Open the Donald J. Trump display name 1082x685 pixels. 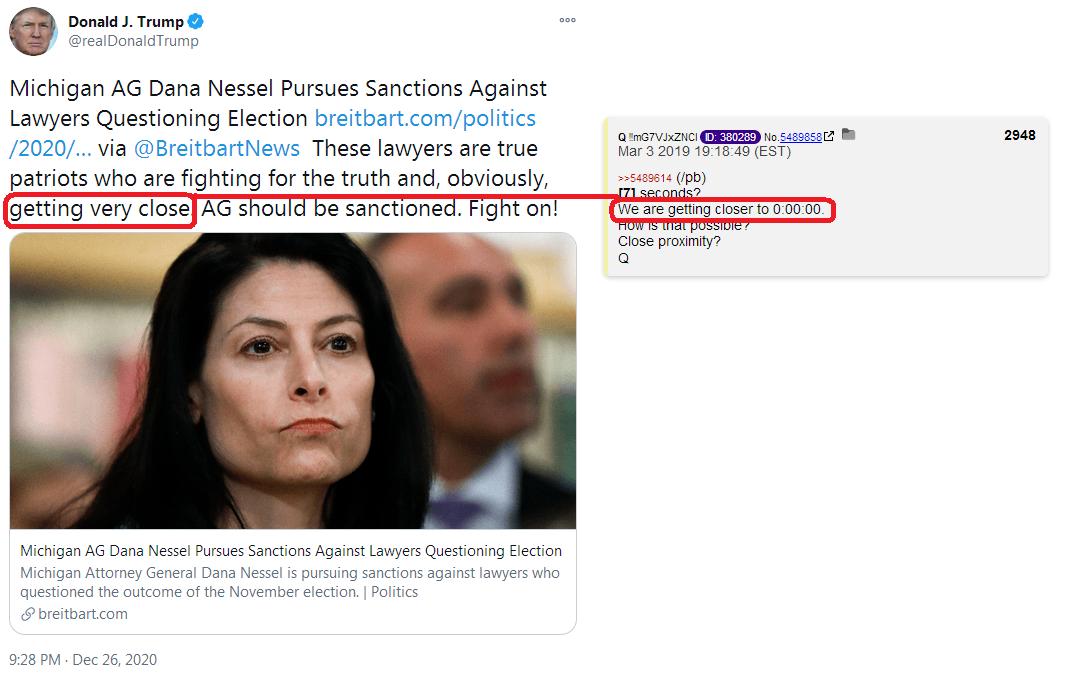[126, 22]
